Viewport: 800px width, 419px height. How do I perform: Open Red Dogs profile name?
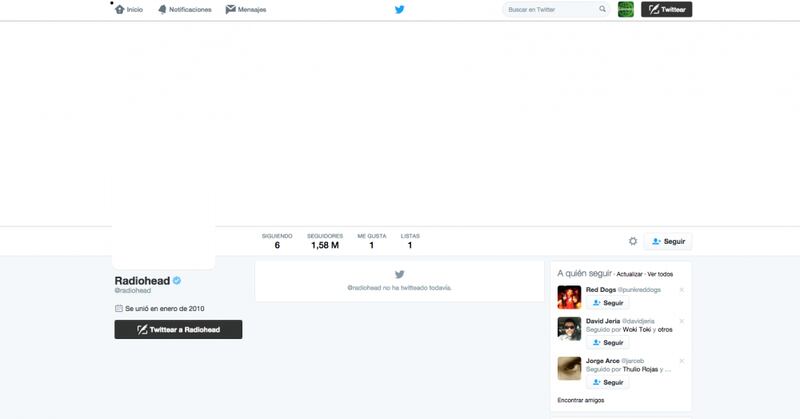tap(601, 289)
